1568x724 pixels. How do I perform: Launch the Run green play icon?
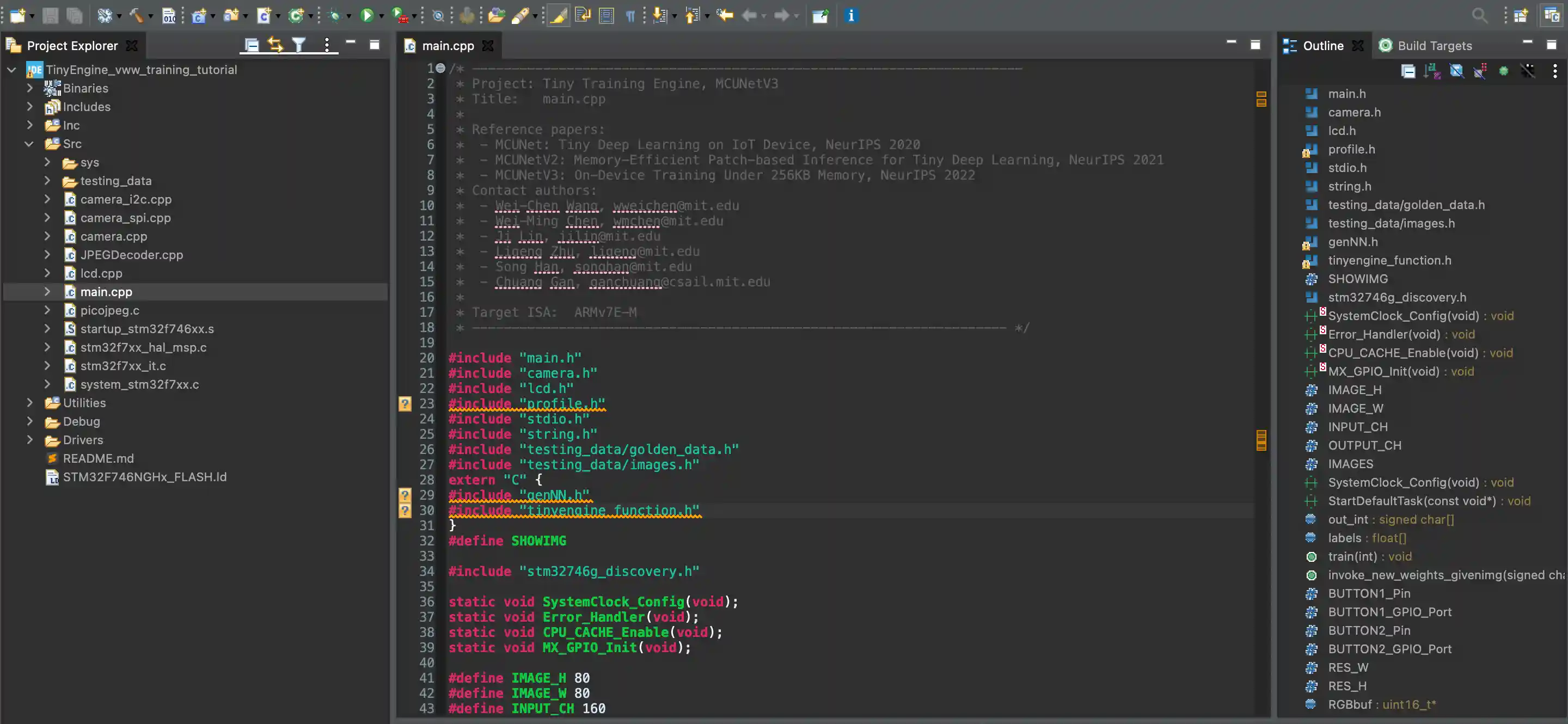click(x=367, y=16)
